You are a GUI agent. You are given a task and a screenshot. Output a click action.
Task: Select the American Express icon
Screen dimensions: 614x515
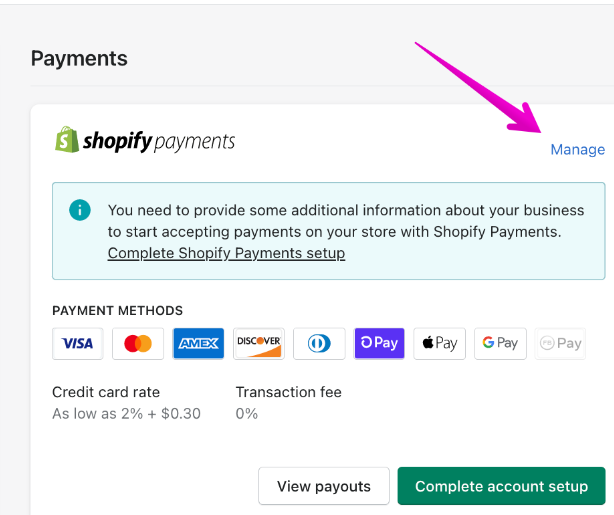point(198,343)
